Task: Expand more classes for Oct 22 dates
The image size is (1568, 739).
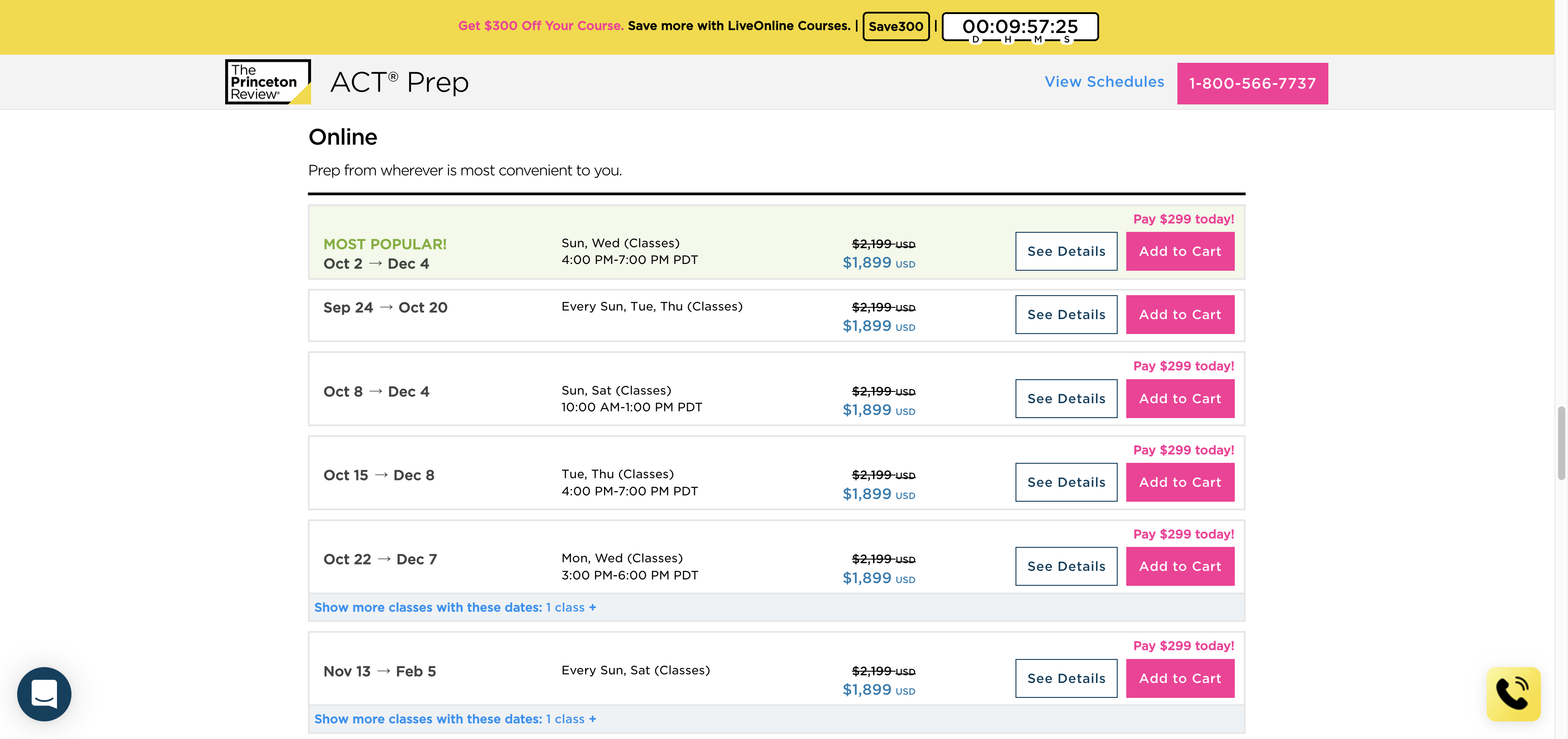Action: (455, 607)
